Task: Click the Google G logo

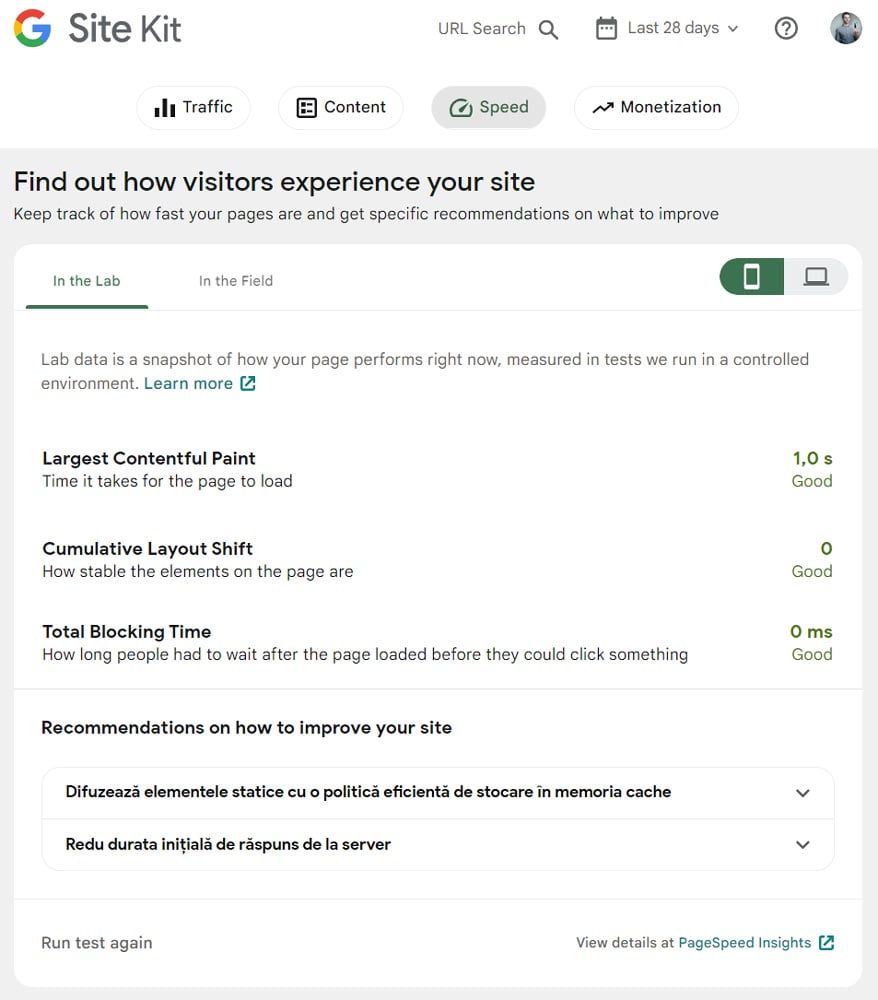Action: (33, 28)
